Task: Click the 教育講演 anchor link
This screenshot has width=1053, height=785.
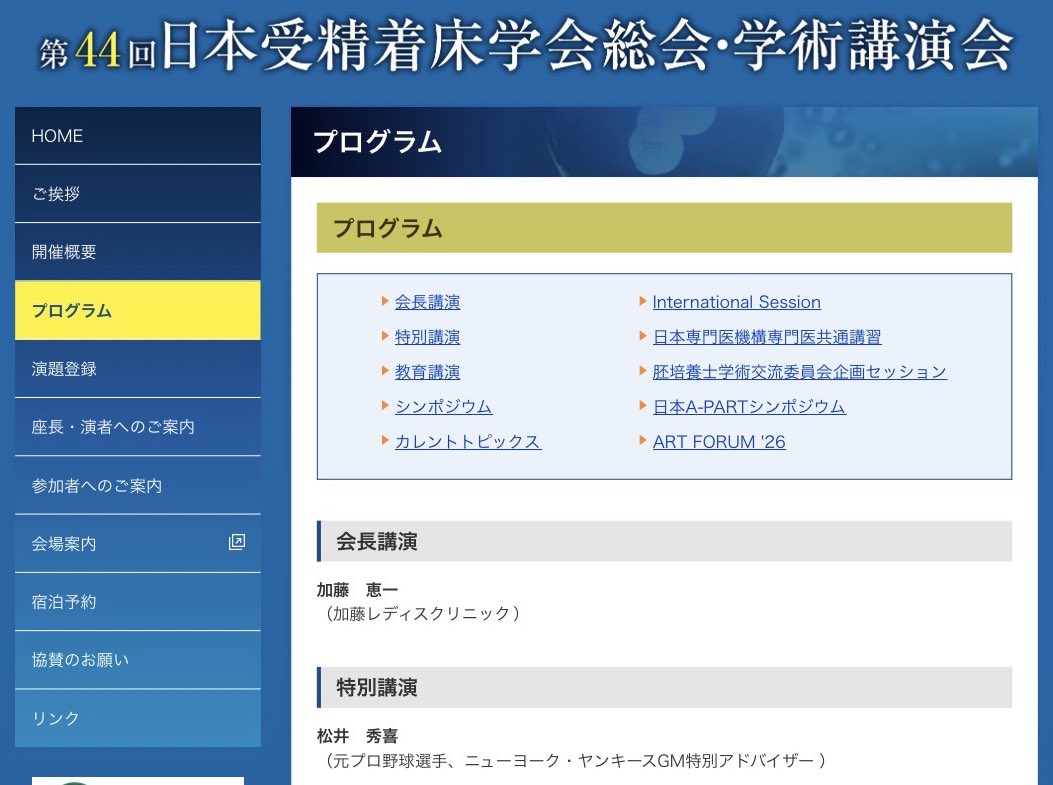Action: [427, 372]
